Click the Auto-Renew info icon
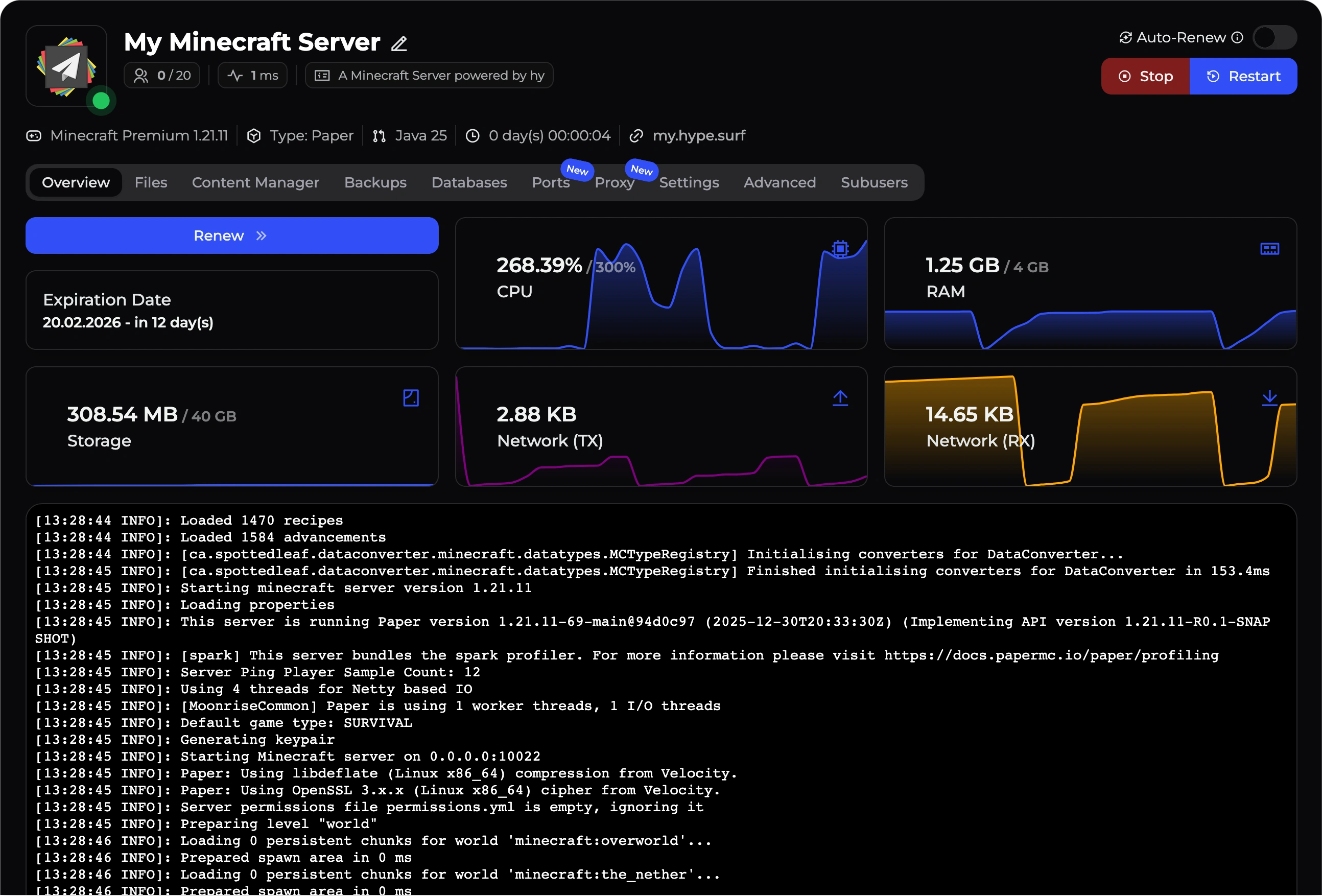This screenshot has width=1322, height=896. pos(1237,38)
